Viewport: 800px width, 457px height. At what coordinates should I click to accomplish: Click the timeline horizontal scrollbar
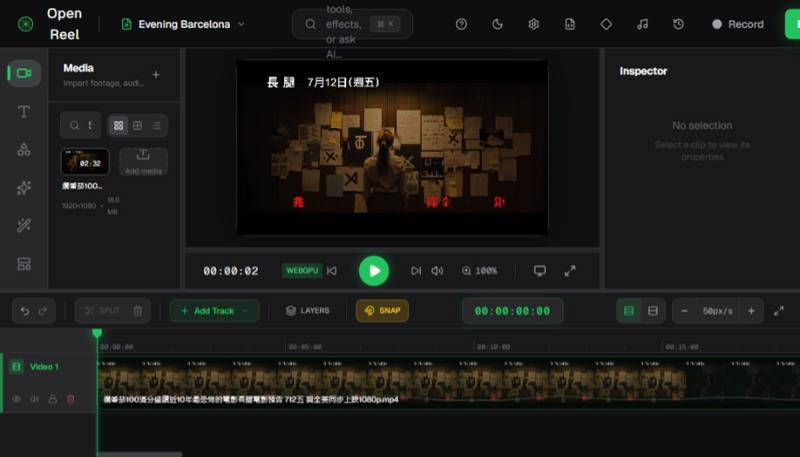(x=139, y=454)
